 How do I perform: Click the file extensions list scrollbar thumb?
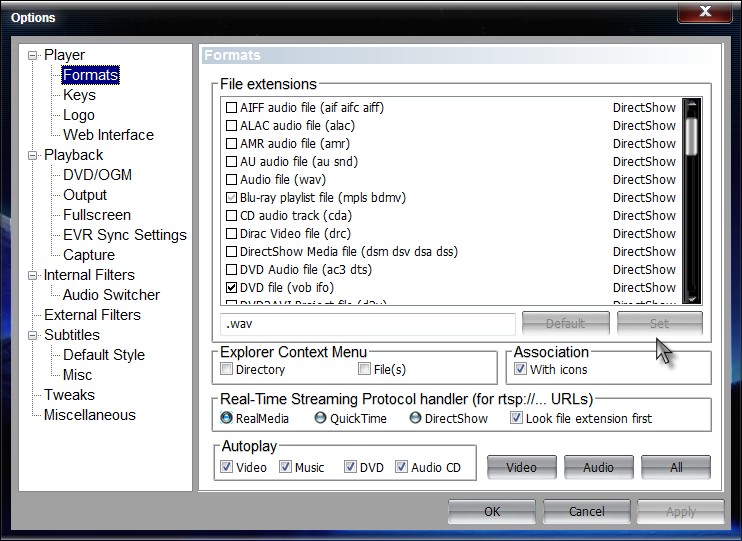click(x=691, y=135)
